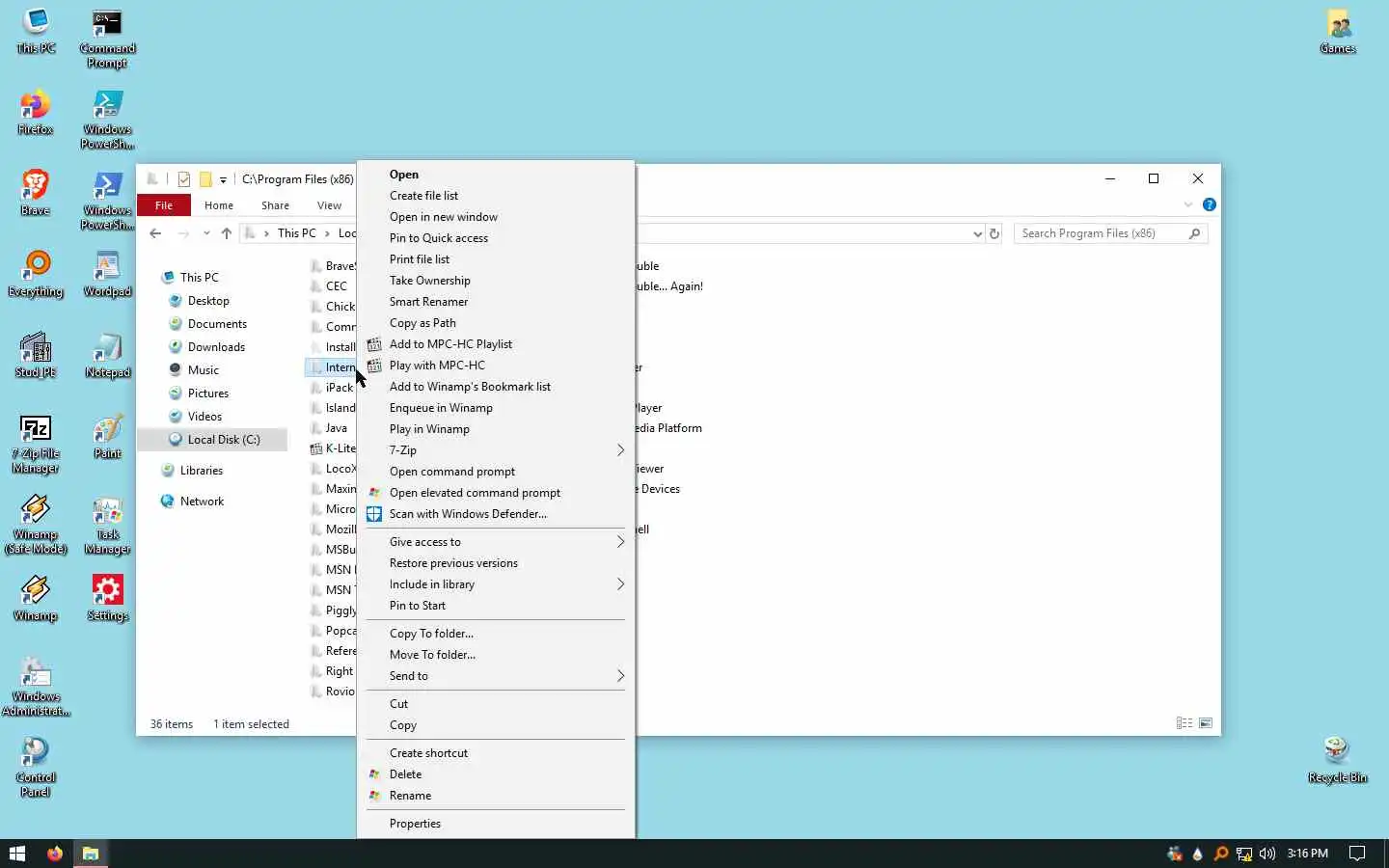Image resolution: width=1389 pixels, height=868 pixels.
Task: Launch Command Prompt desktop icon
Action: click(107, 39)
